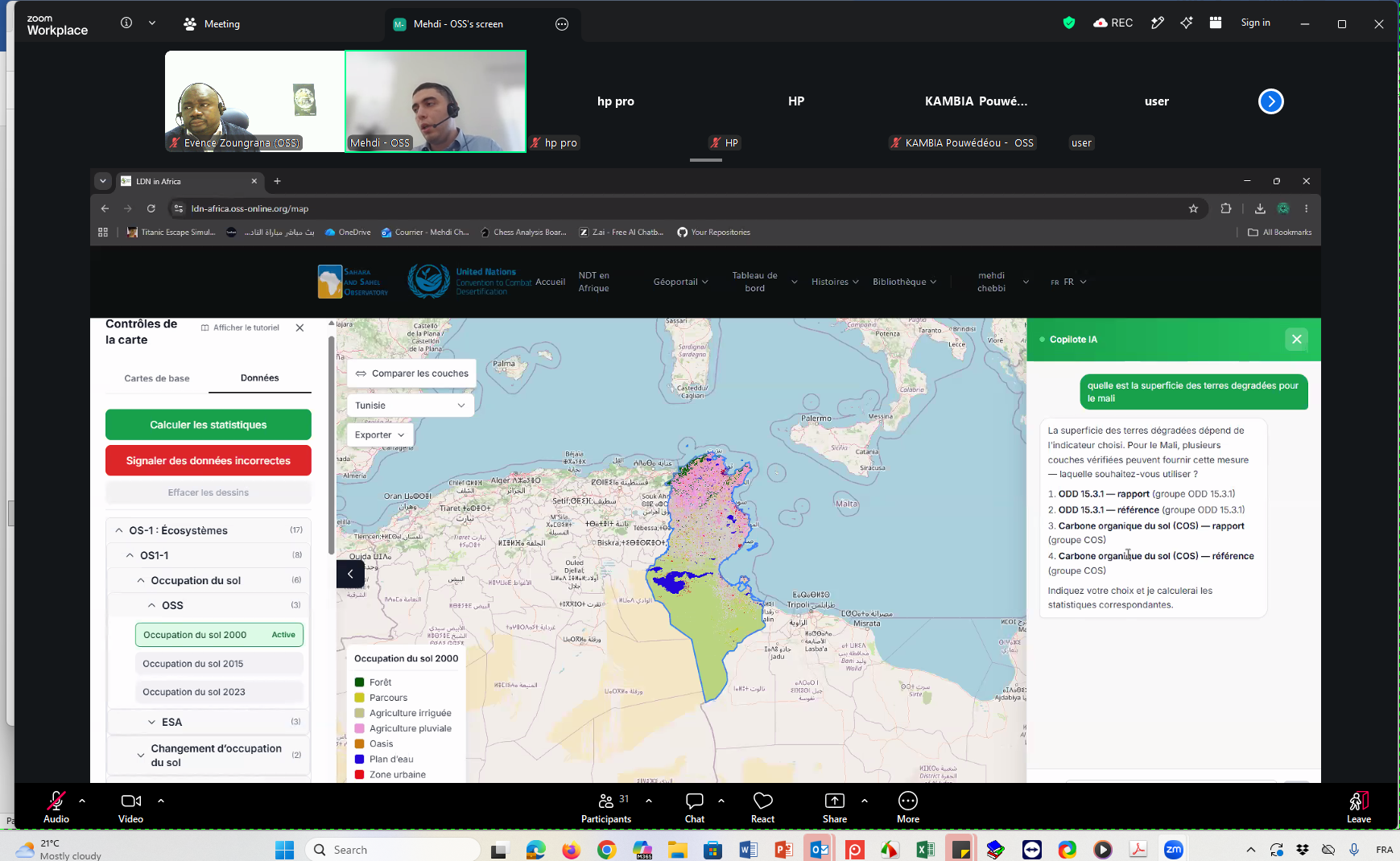Expand Changement d'occupation du sol group

click(209, 756)
